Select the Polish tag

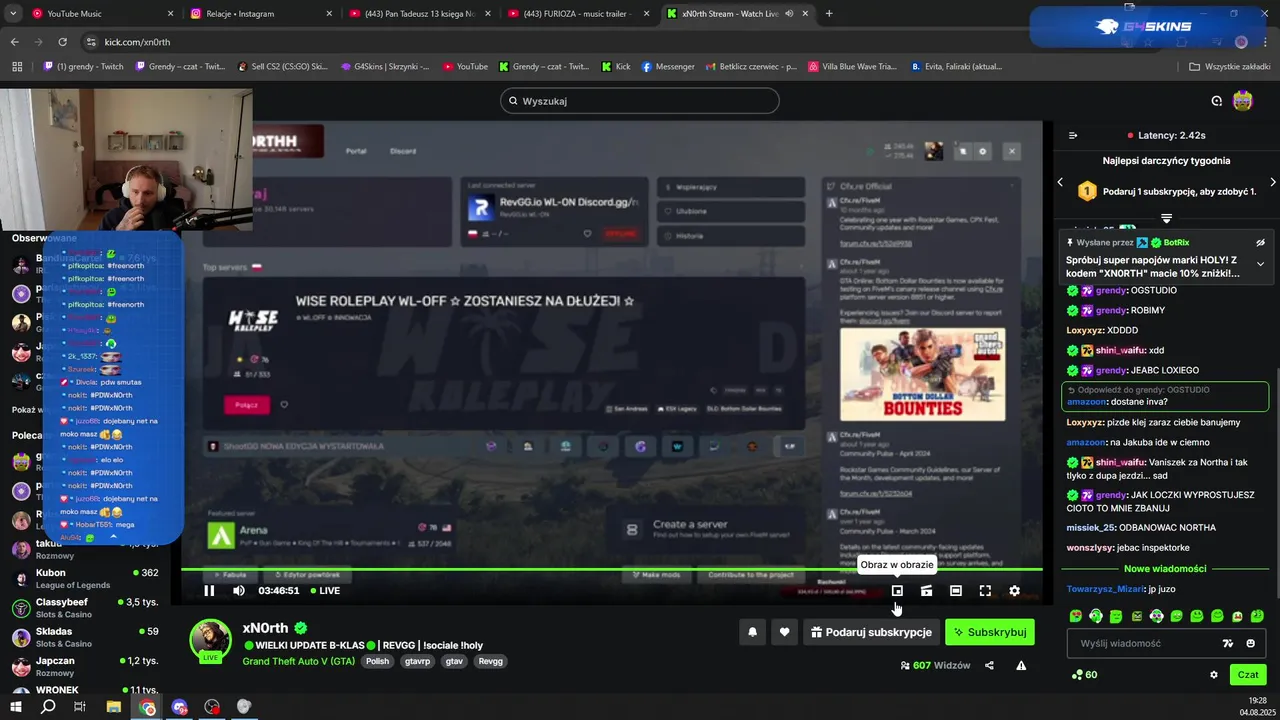[377, 661]
